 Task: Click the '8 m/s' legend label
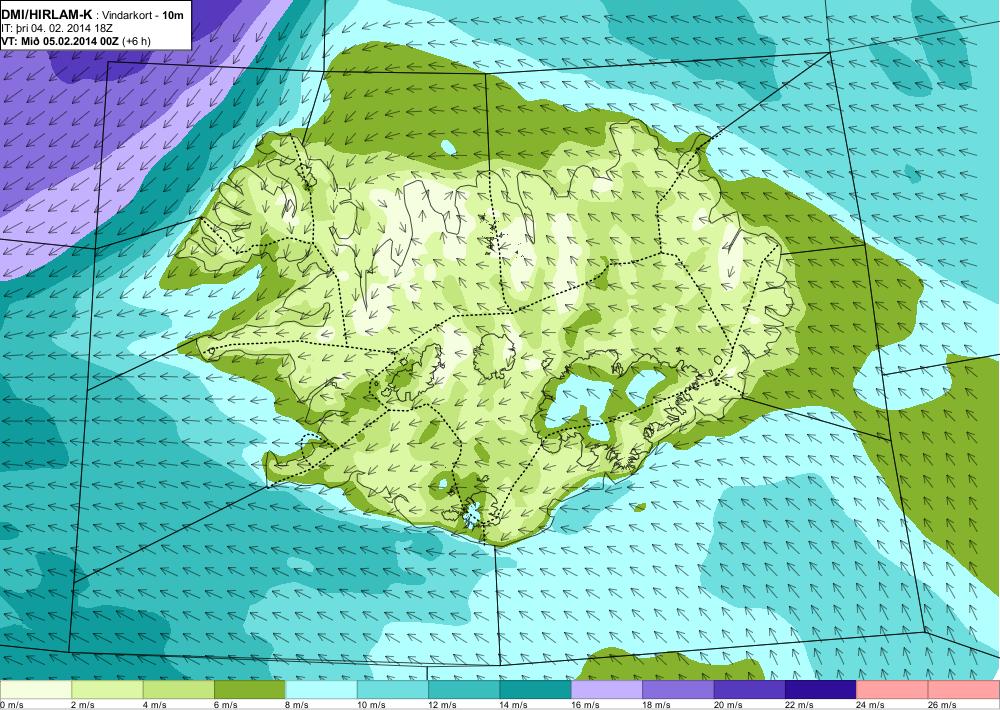click(x=298, y=705)
